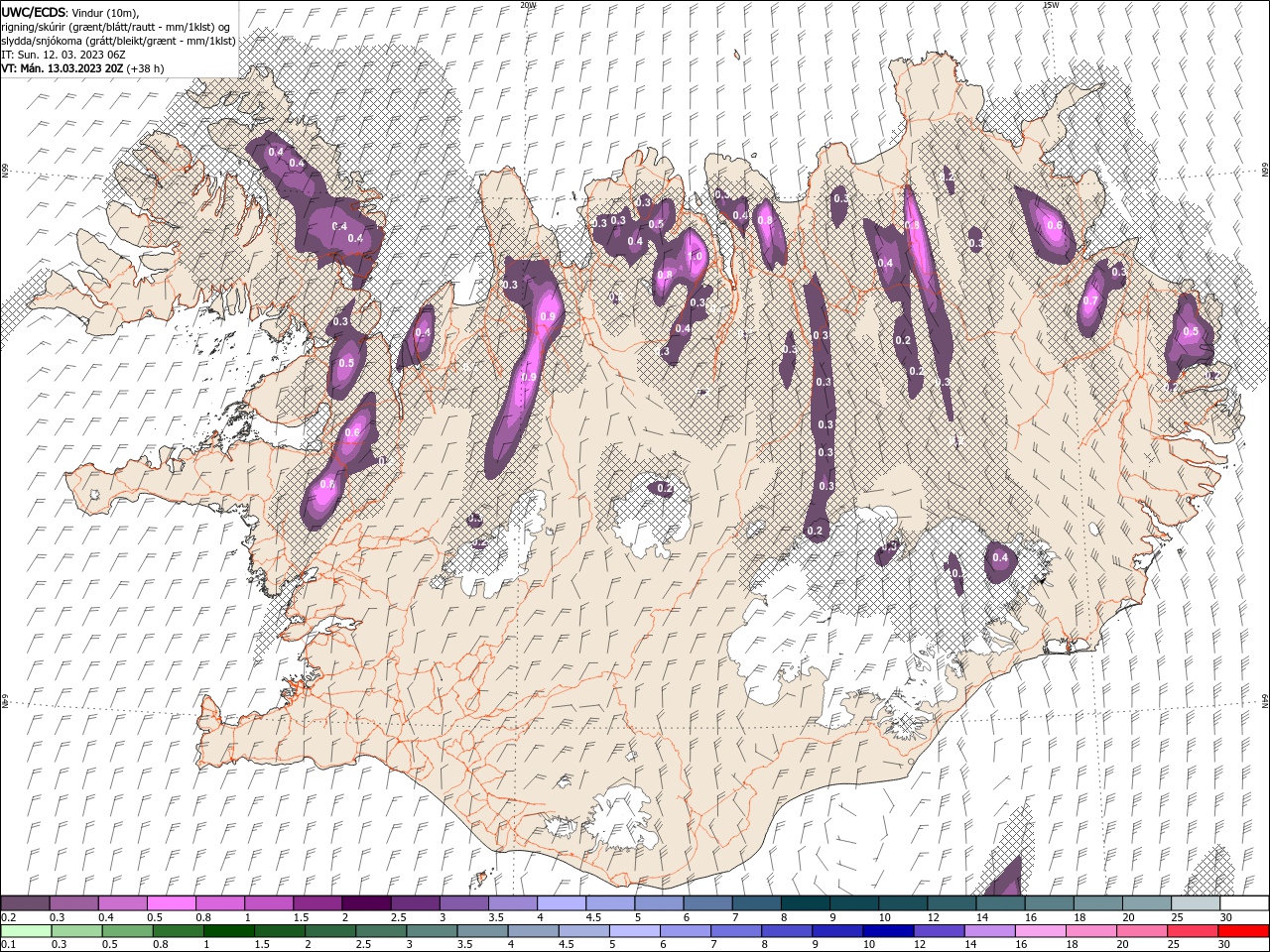Click the rain scale swatch between 2.5 and 3
Image resolution: width=1270 pixels, height=952 pixels.
click(x=381, y=930)
